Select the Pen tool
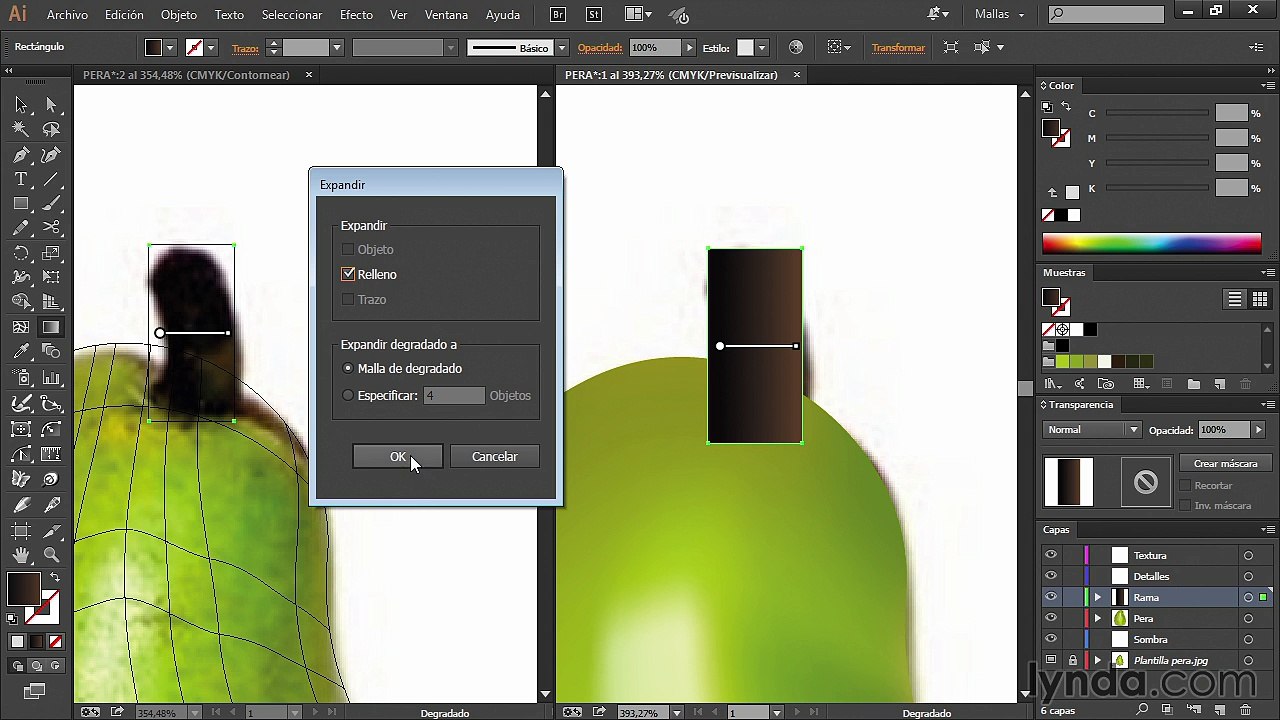Viewport: 1280px width, 720px height. pyautogui.click(x=21, y=155)
